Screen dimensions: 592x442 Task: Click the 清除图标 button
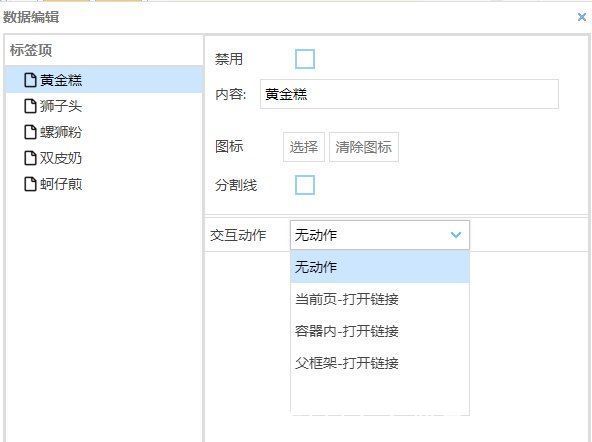[364, 147]
